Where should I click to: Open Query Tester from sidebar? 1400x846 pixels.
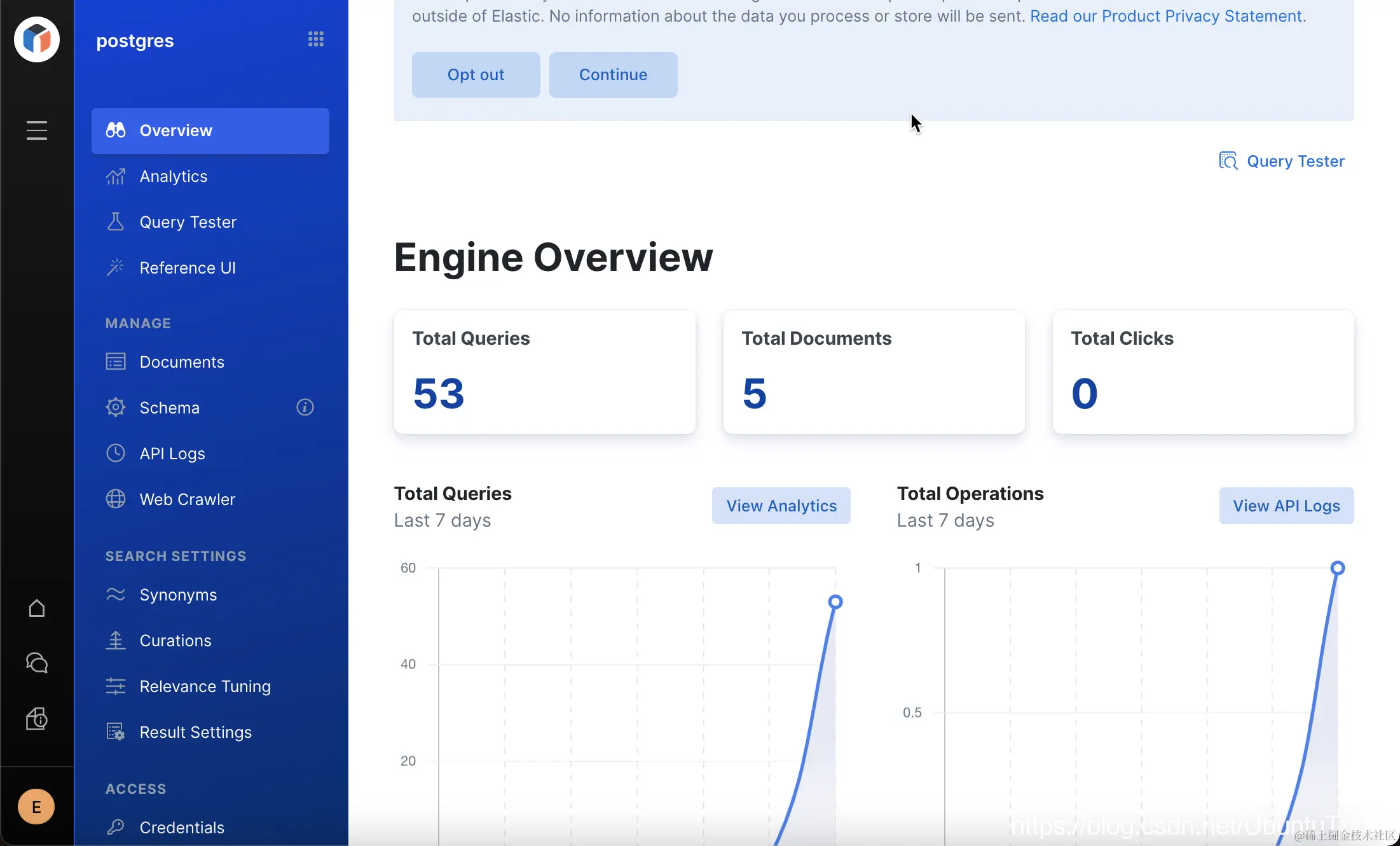[x=188, y=222]
